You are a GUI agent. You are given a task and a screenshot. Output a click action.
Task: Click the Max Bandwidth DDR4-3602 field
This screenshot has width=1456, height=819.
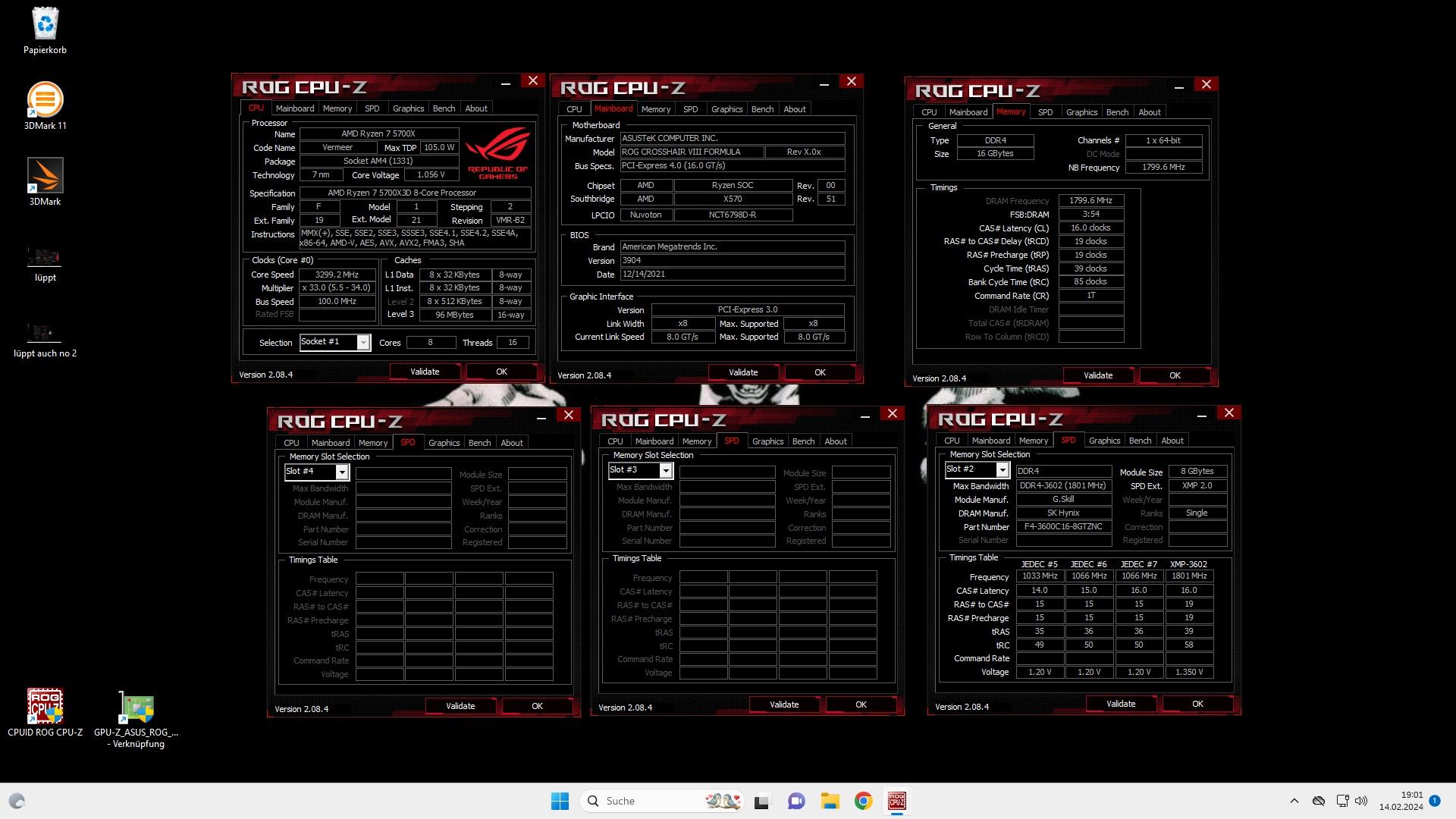1063,485
